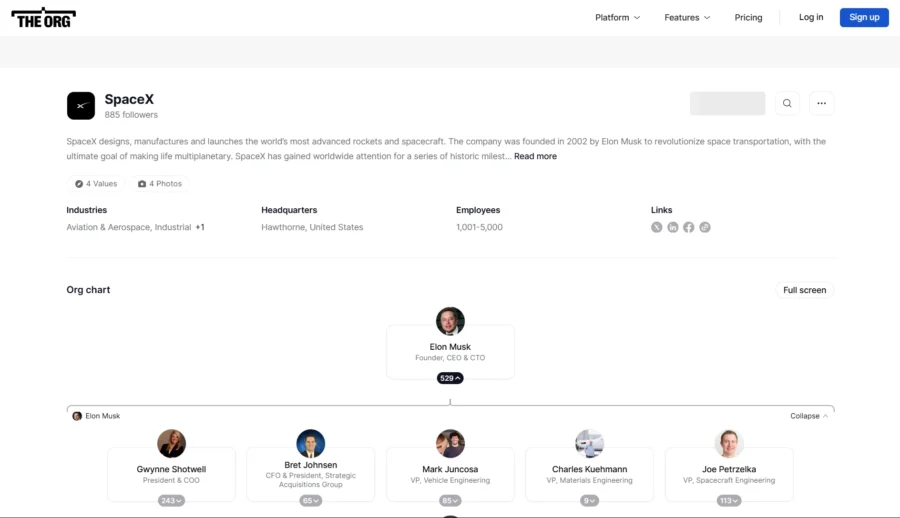
Task: Click Elon Musk's profile photo
Action: pyautogui.click(x=450, y=321)
